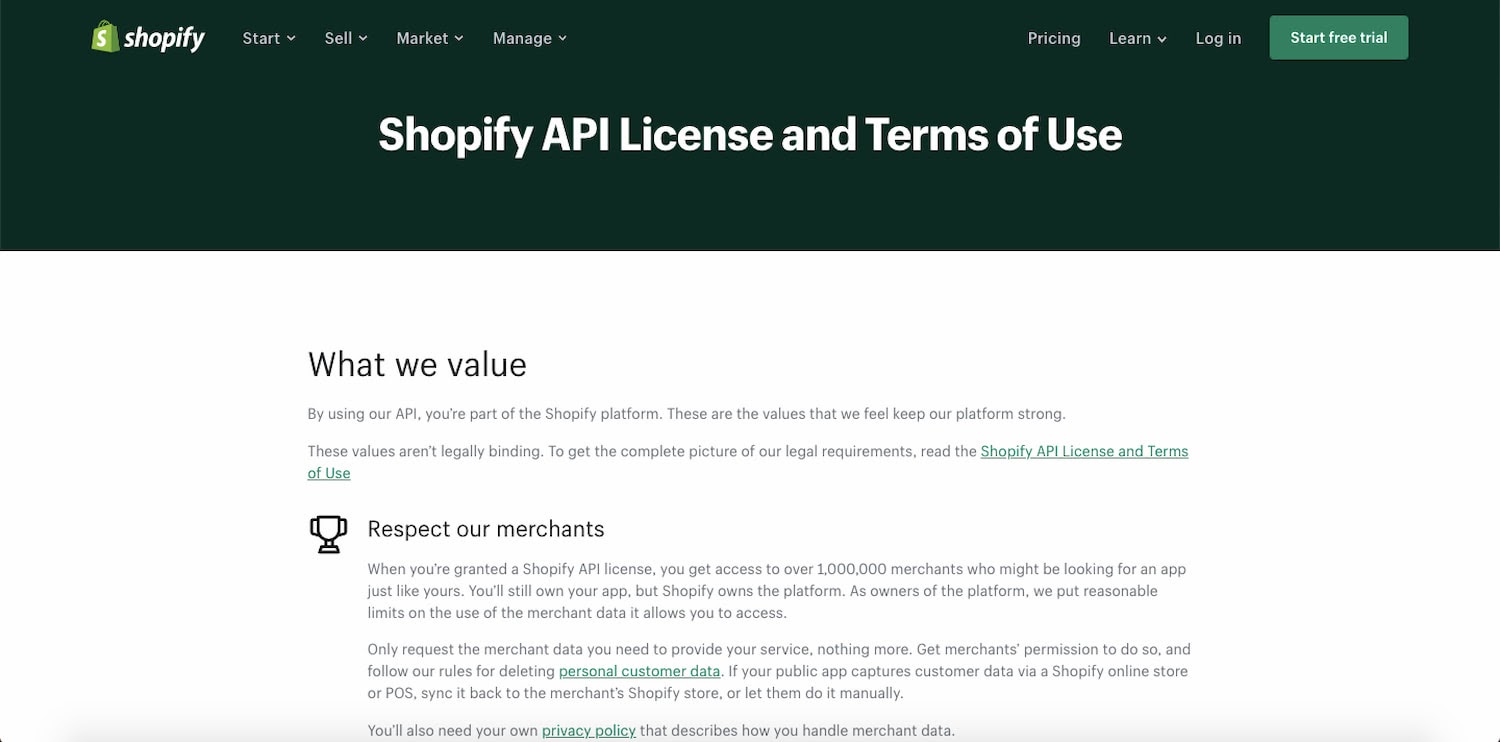Open the Learn menu item

click(x=1130, y=38)
